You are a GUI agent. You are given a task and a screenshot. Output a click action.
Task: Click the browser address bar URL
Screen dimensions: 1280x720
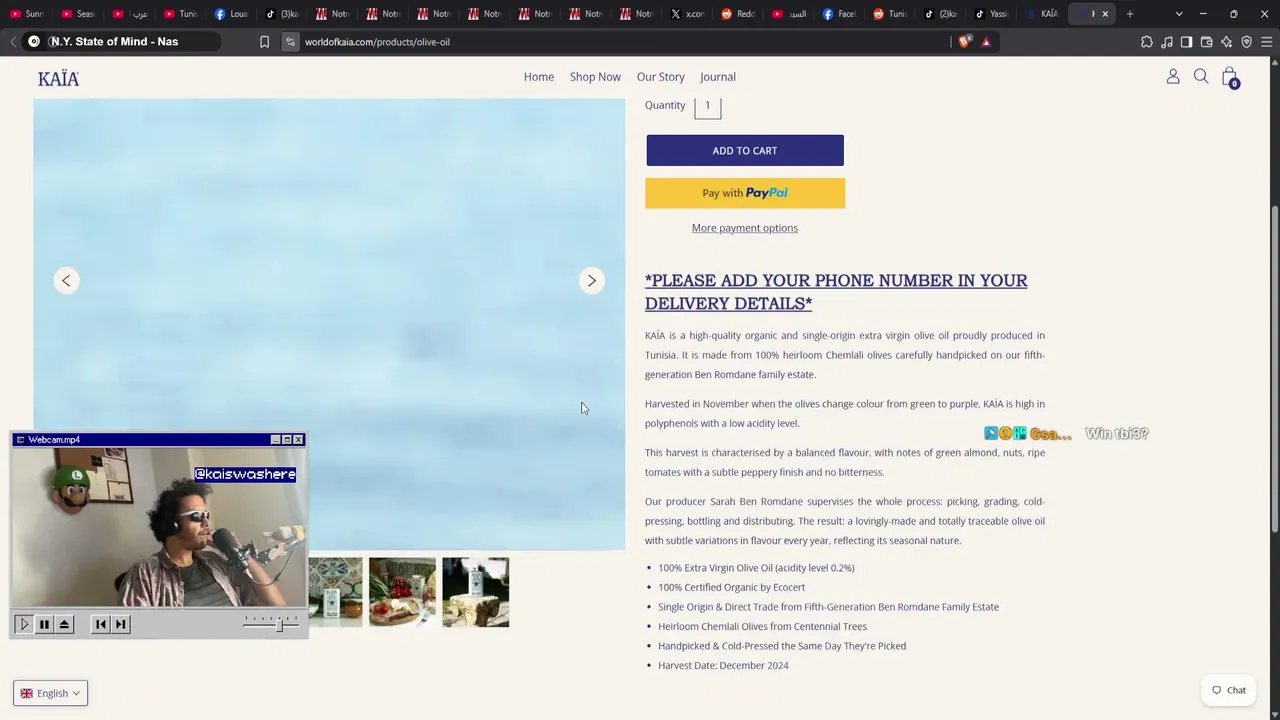pos(377,42)
